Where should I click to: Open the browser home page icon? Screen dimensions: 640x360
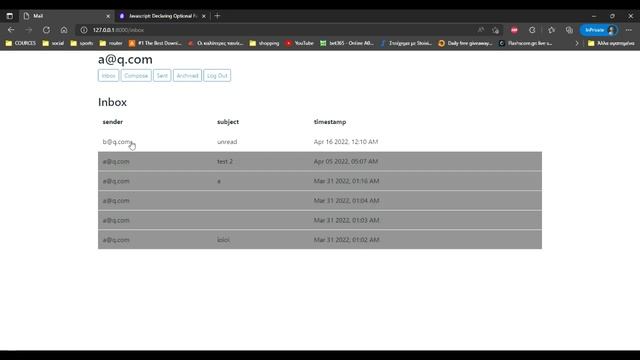64,30
